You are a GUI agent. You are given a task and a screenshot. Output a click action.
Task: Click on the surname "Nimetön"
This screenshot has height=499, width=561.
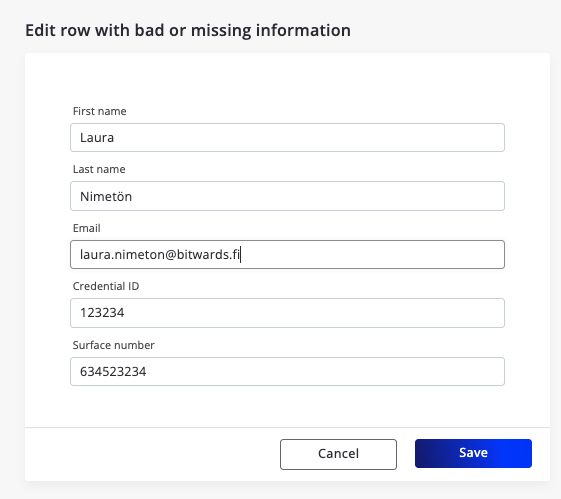[x=106, y=196]
